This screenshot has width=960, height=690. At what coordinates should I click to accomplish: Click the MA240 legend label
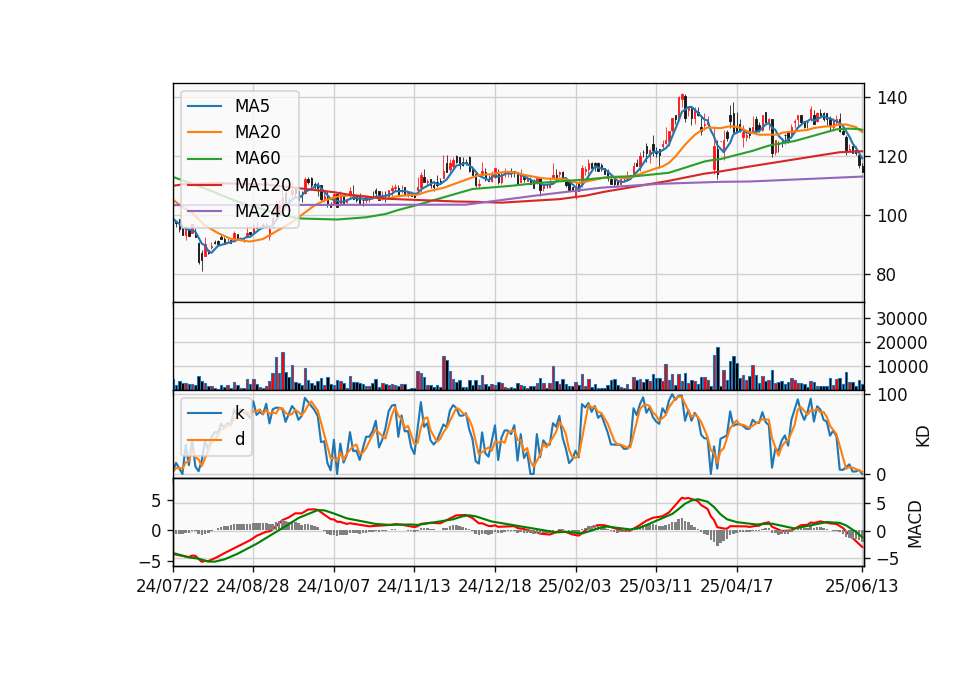tap(263, 211)
